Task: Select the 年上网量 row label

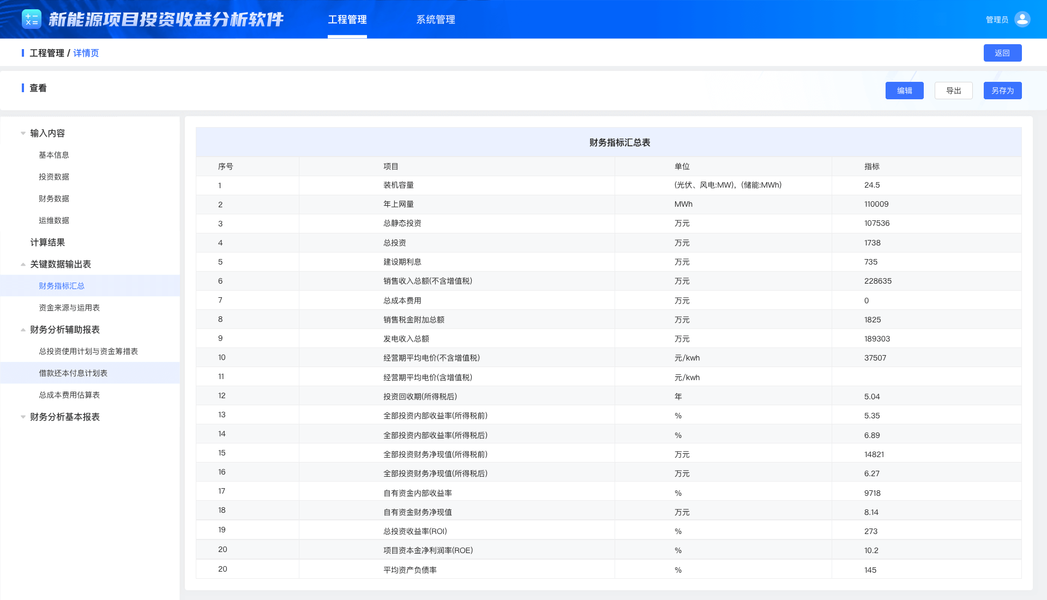Action: 399,204
